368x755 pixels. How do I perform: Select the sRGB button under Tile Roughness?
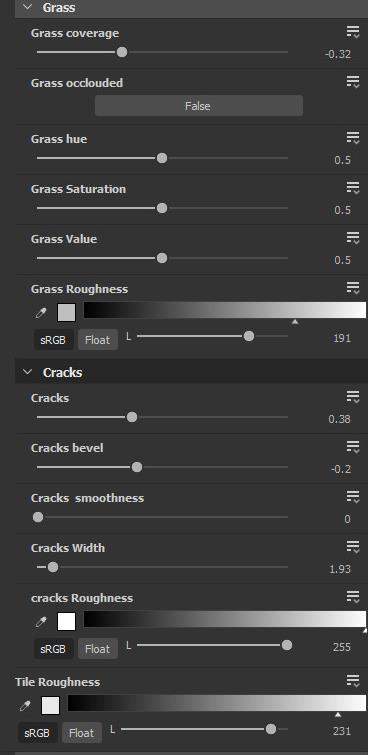(37, 733)
